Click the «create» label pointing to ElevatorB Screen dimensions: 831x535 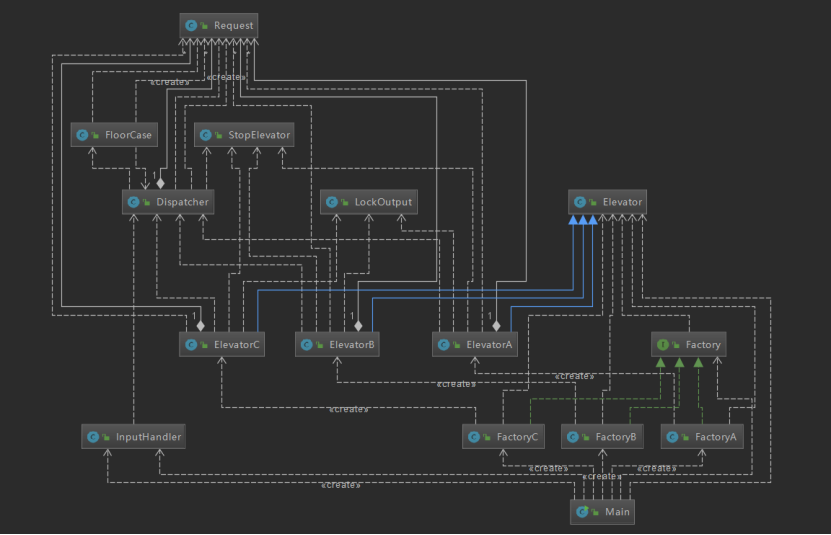456,384
